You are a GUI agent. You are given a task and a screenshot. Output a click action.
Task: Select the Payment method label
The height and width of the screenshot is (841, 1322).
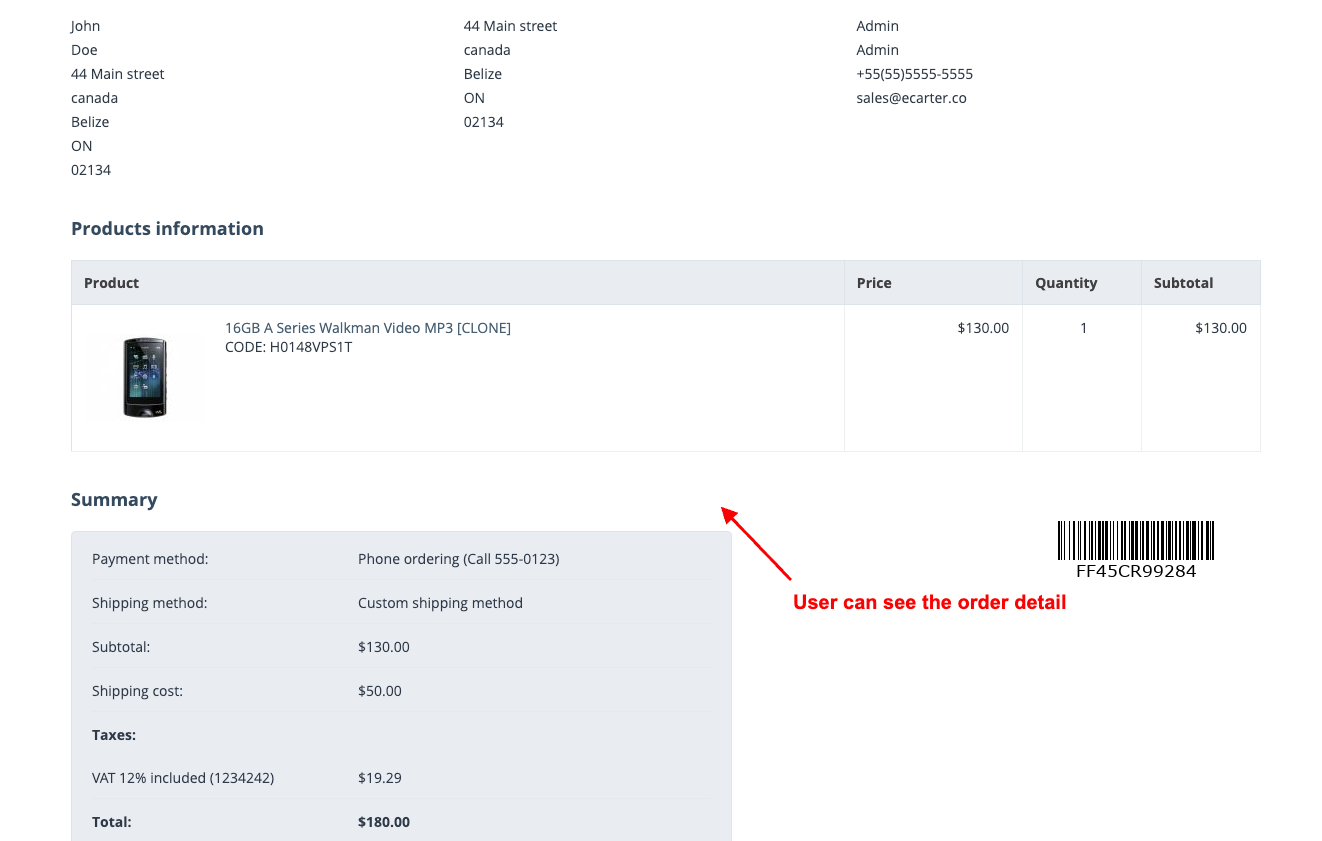pos(150,559)
